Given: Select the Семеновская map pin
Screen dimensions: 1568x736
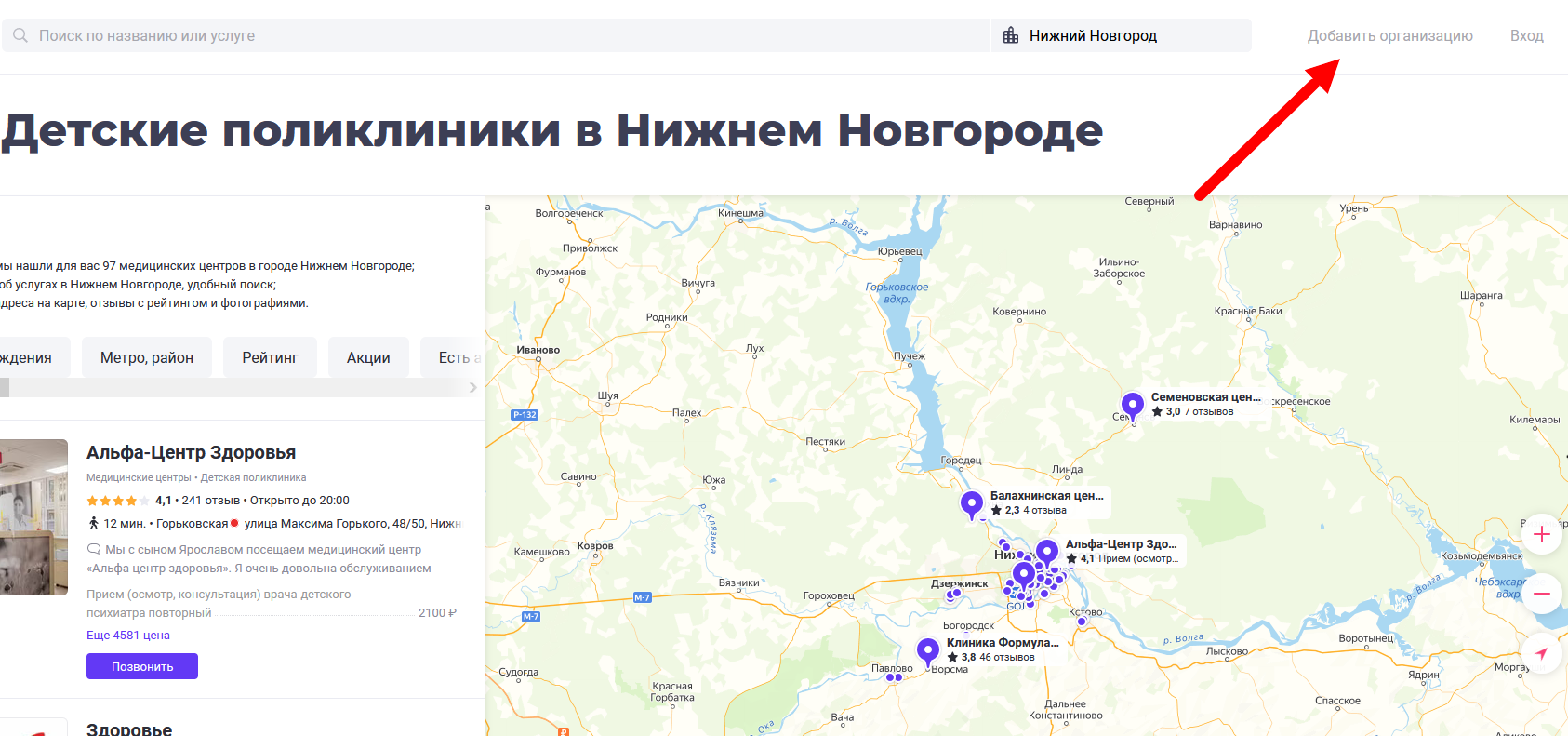Looking at the screenshot, I should pos(1133,406).
